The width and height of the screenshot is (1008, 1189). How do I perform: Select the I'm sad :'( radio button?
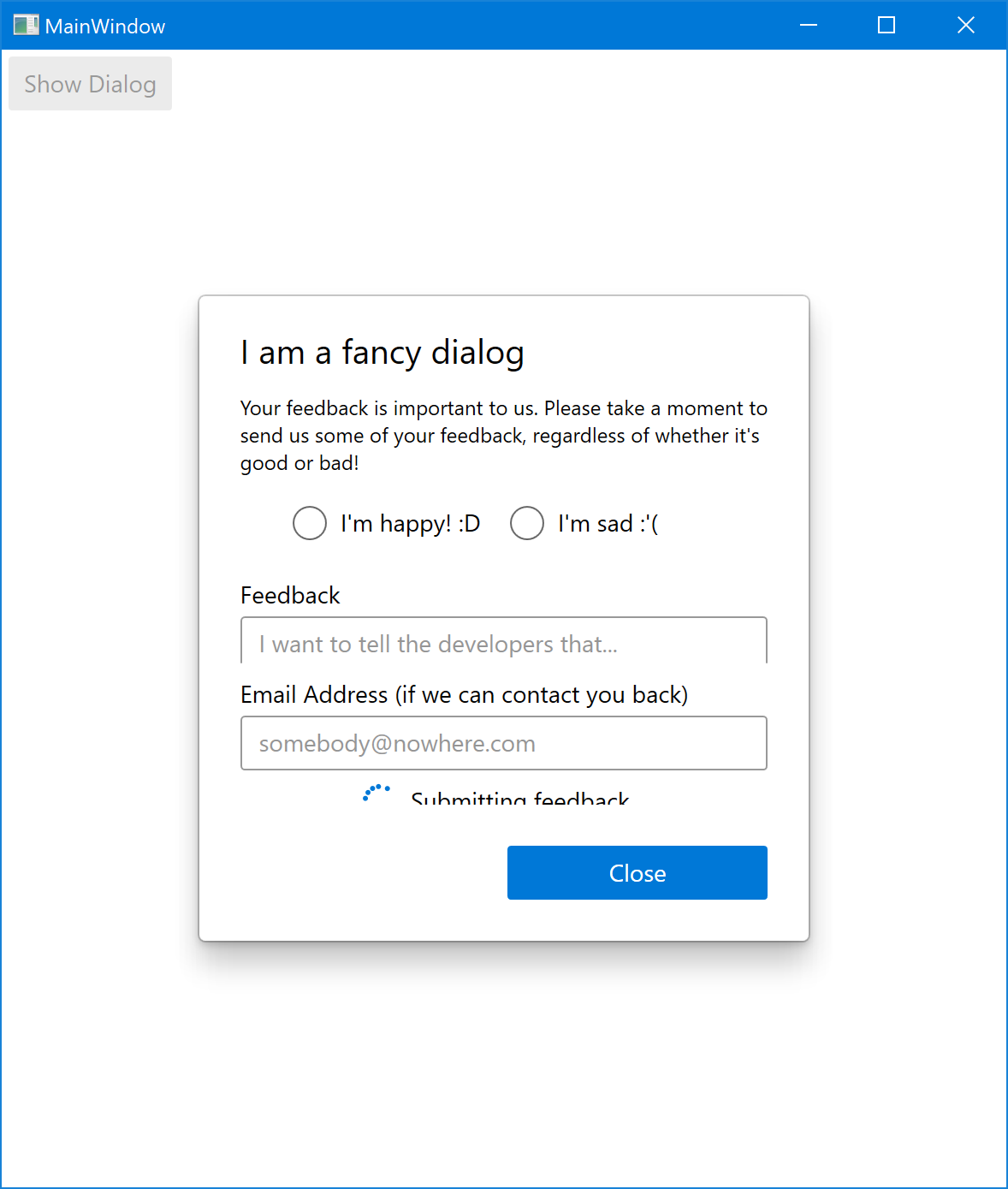pyautogui.click(x=527, y=523)
